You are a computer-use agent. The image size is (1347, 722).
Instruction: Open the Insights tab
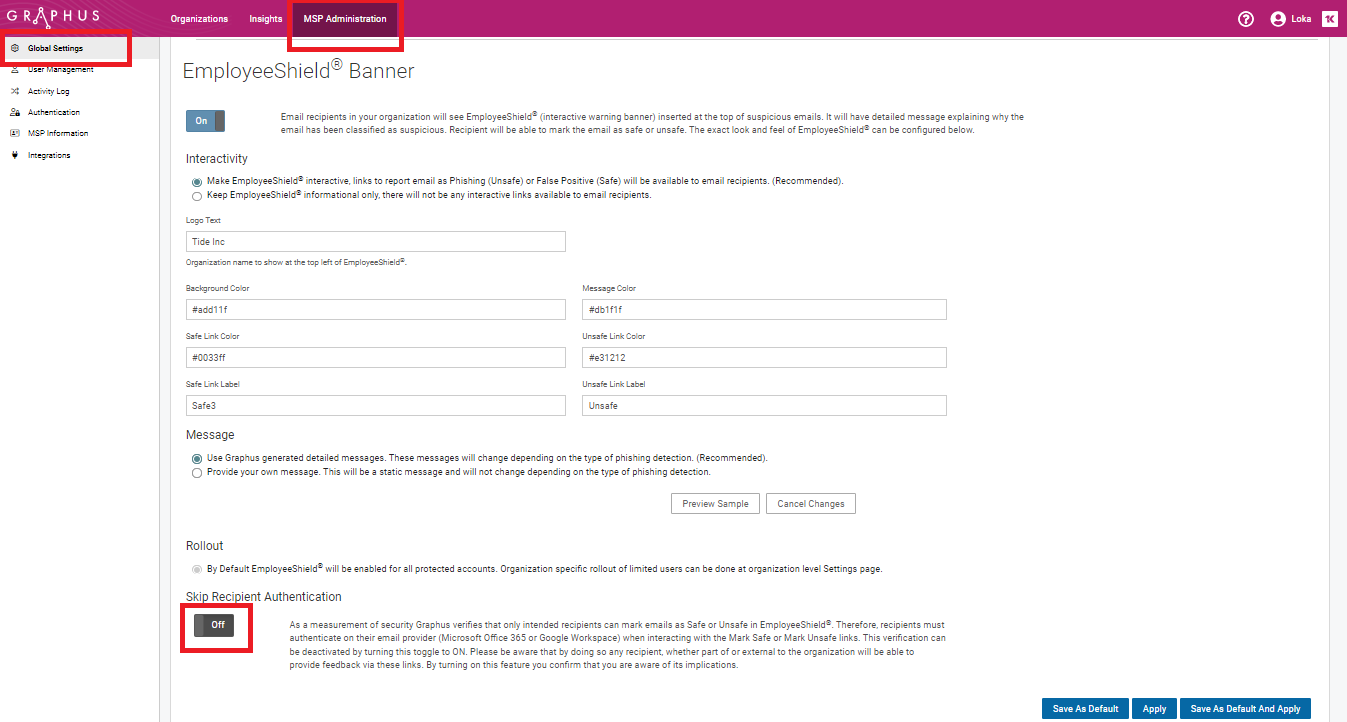click(266, 19)
